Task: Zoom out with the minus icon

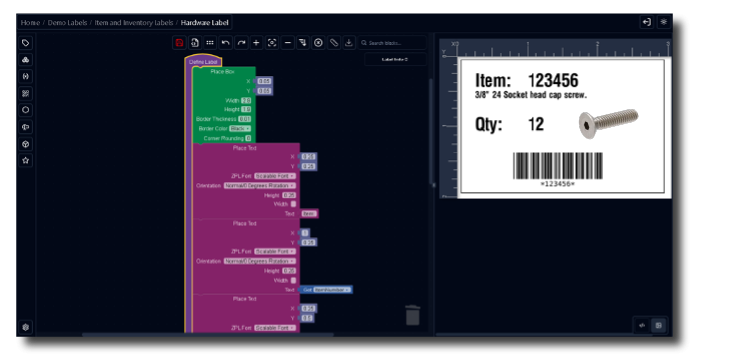Action: [x=287, y=43]
